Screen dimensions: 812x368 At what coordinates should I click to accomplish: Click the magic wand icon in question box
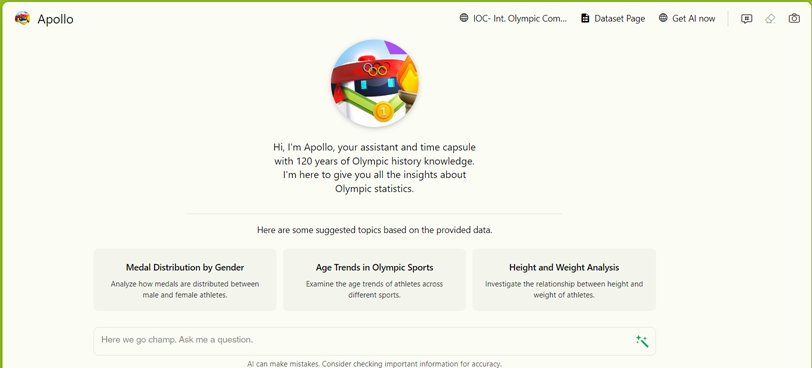[642, 341]
